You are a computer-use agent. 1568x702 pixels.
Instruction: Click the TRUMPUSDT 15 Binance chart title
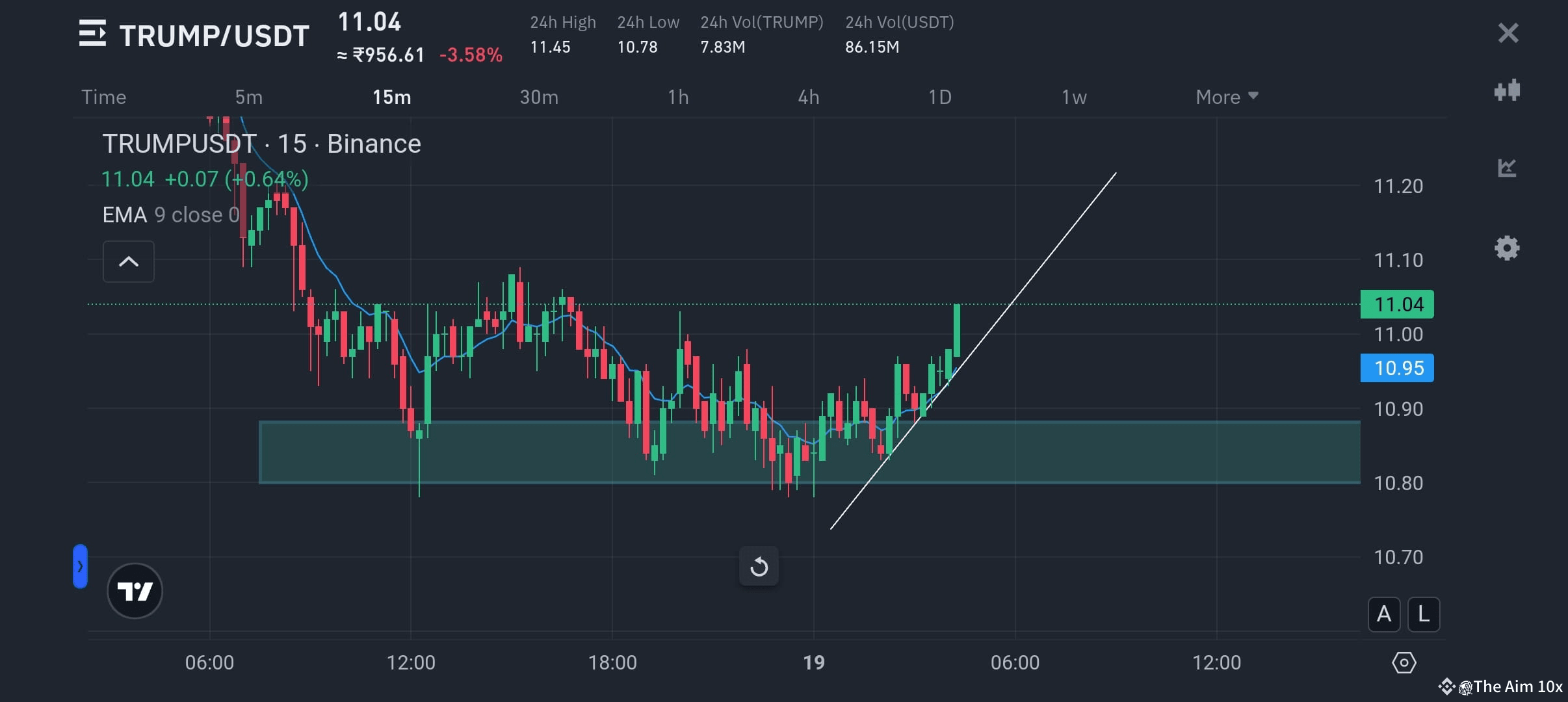pyautogui.click(x=261, y=143)
